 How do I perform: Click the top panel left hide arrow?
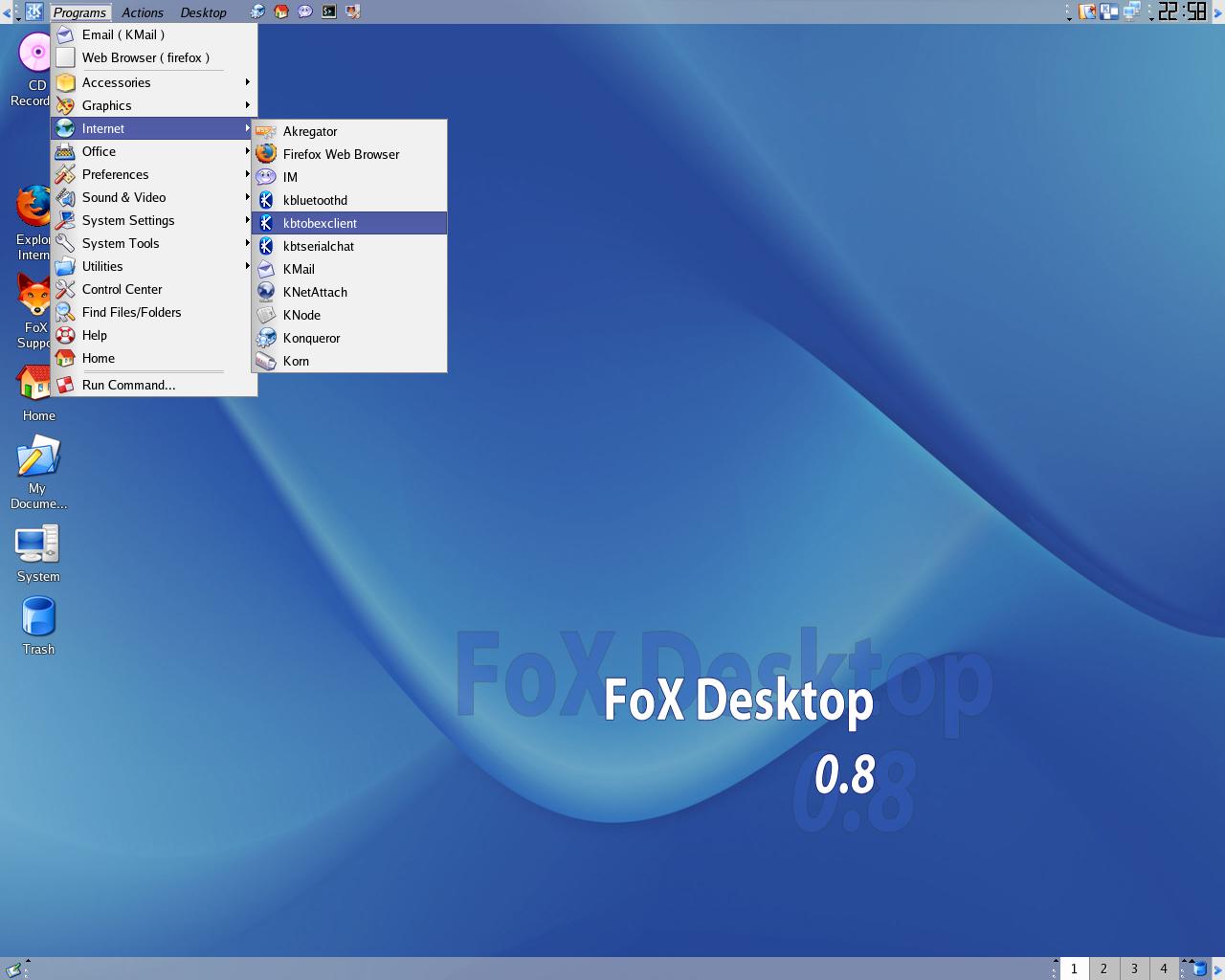(x=6, y=12)
